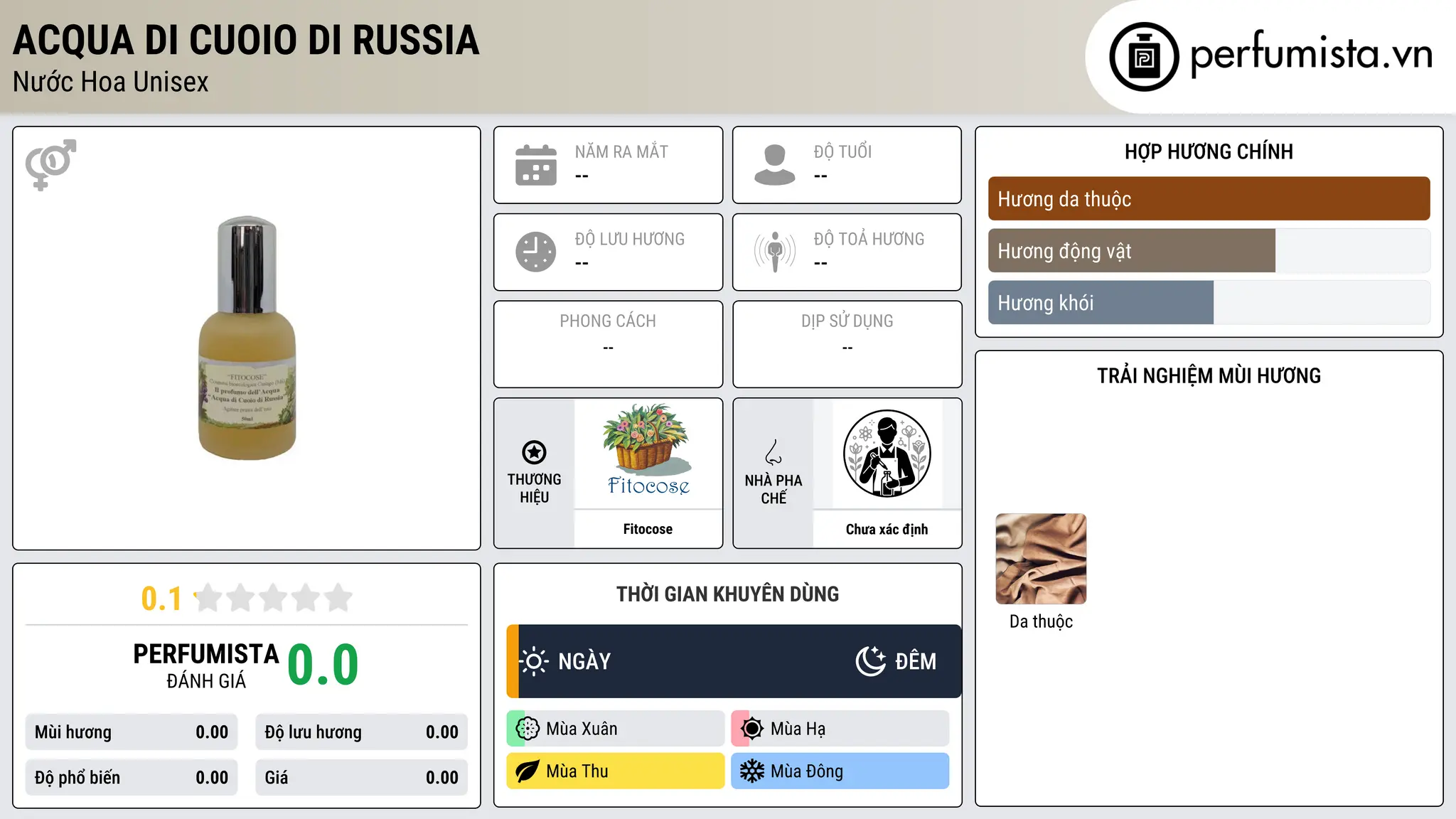Click the leaf icon for Mùa Thu
This screenshot has width=1456, height=819.
(x=528, y=771)
